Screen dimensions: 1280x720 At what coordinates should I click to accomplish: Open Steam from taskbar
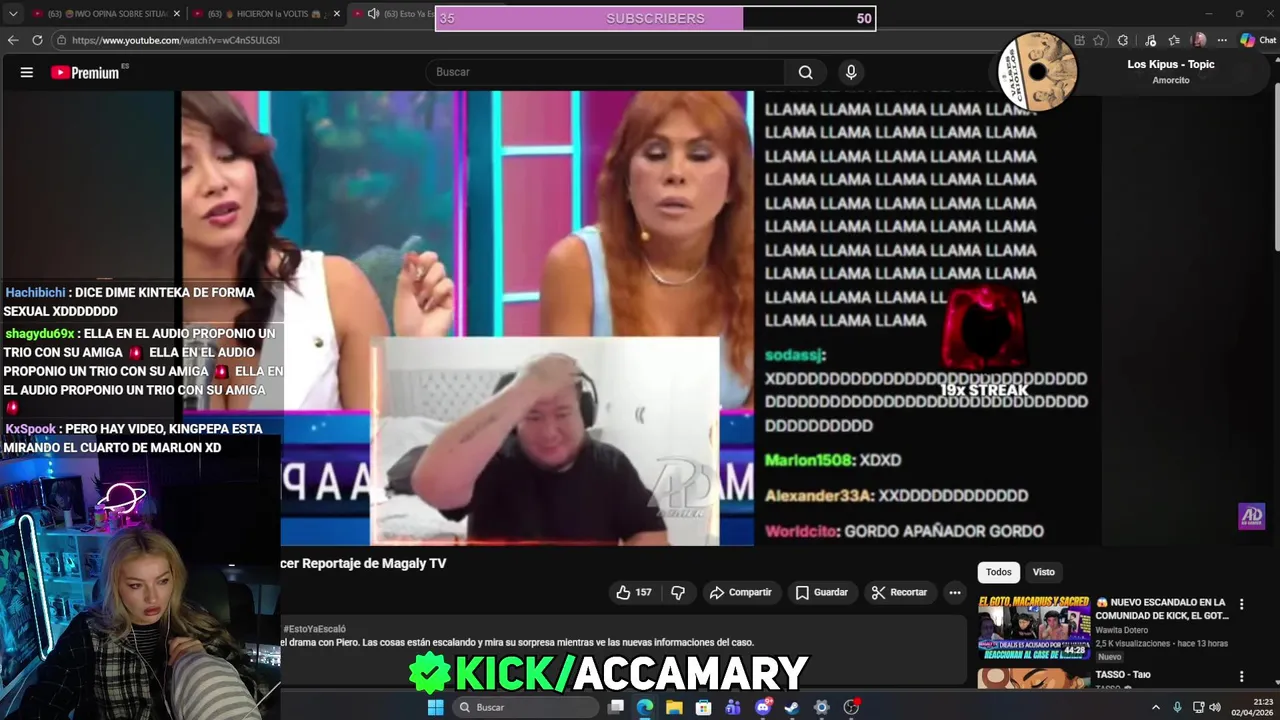[792, 707]
